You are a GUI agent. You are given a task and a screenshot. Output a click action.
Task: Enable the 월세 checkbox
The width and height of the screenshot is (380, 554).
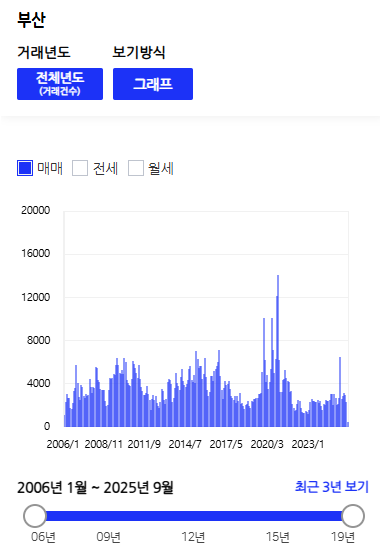coord(136,168)
